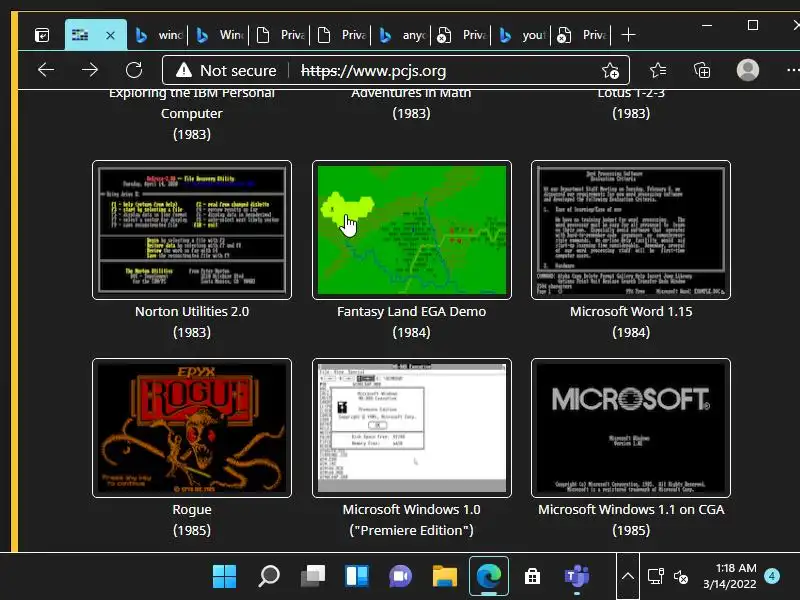This screenshot has height=600, width=800.
Task: Click the 'Rogue' title link
Action: (x=192, y=509)
